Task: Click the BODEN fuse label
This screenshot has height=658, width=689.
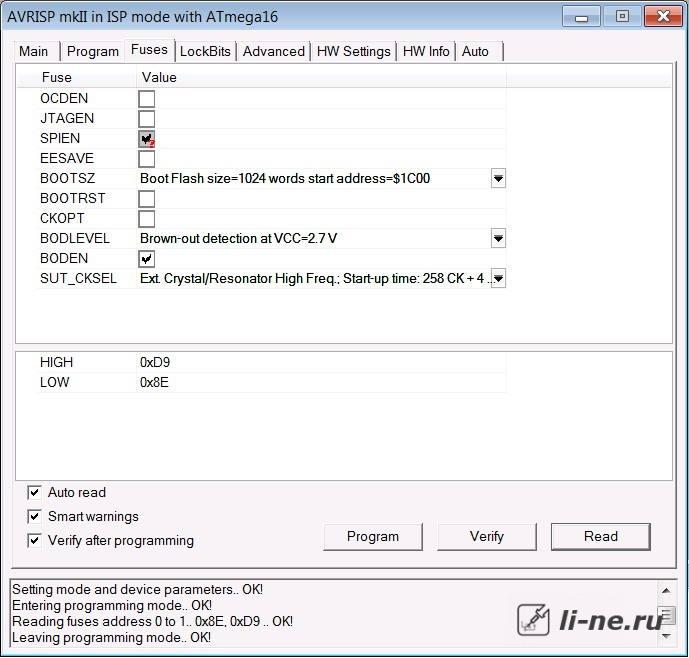Action: coord(64,258)
